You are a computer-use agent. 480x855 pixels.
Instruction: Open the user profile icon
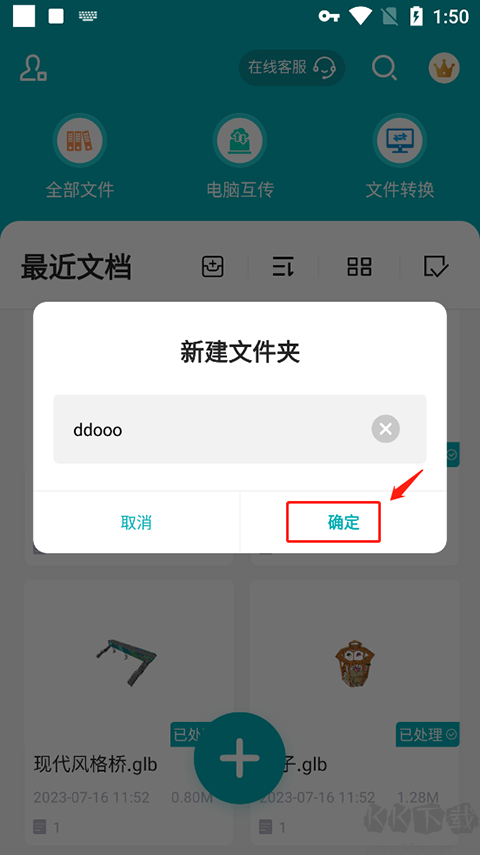pos(33,69)
